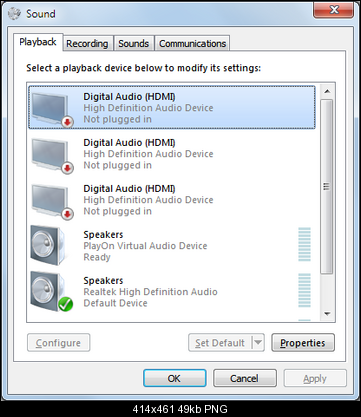Click the third 'Digital Audio (HDMI)' title

[x=129, y=189]
